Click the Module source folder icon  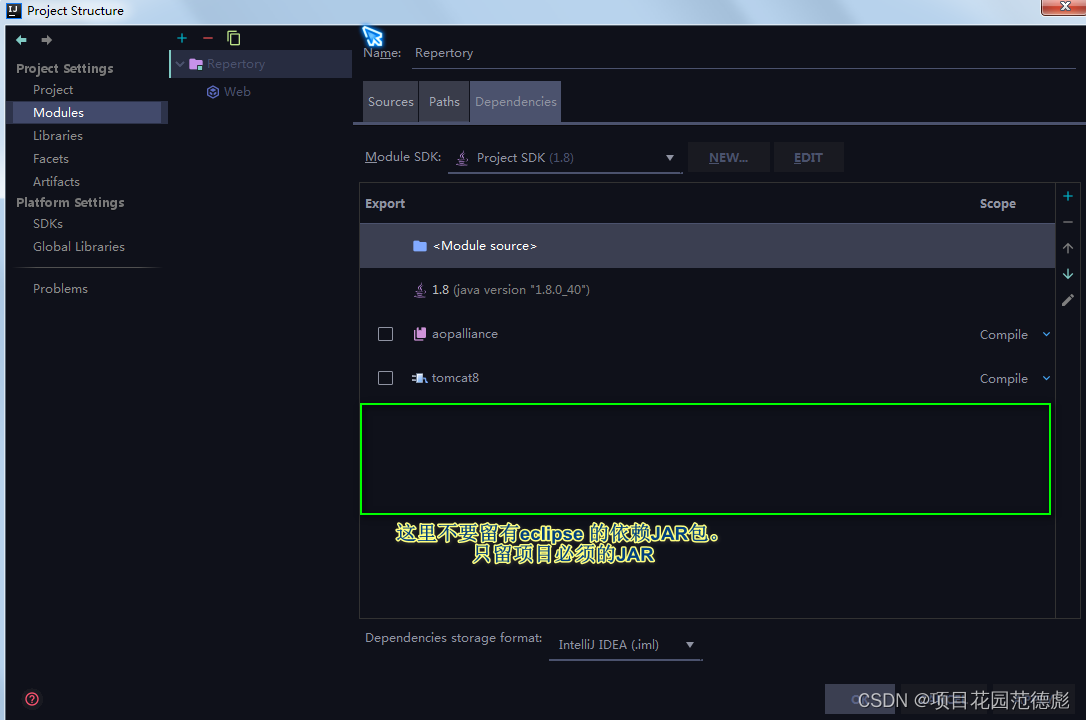420,246
